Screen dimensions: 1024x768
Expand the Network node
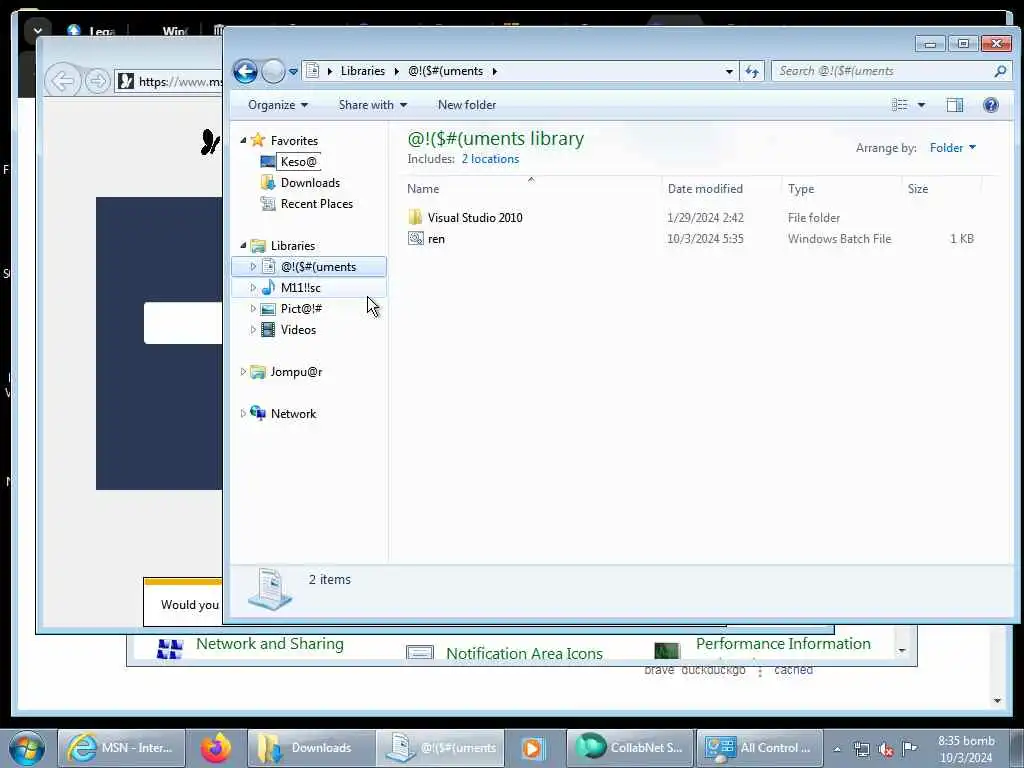pyautogui.click(x=243, y=413)
